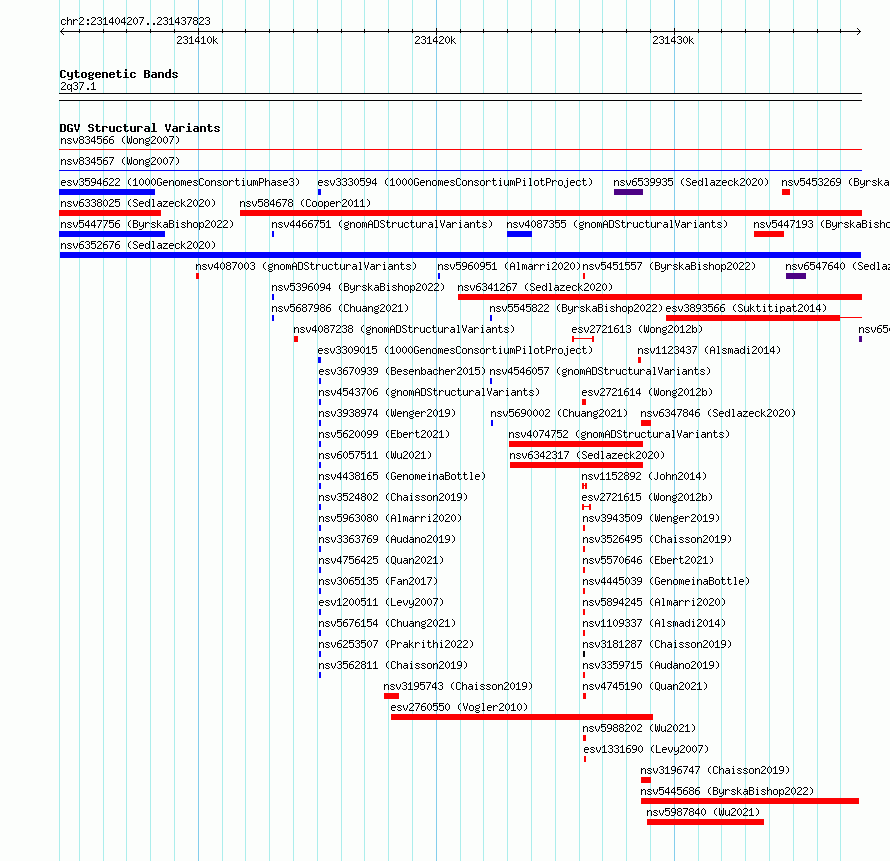Click nsv4445039 (GenomeinaBottle) label
890x861 pixels.
point(666,581)
